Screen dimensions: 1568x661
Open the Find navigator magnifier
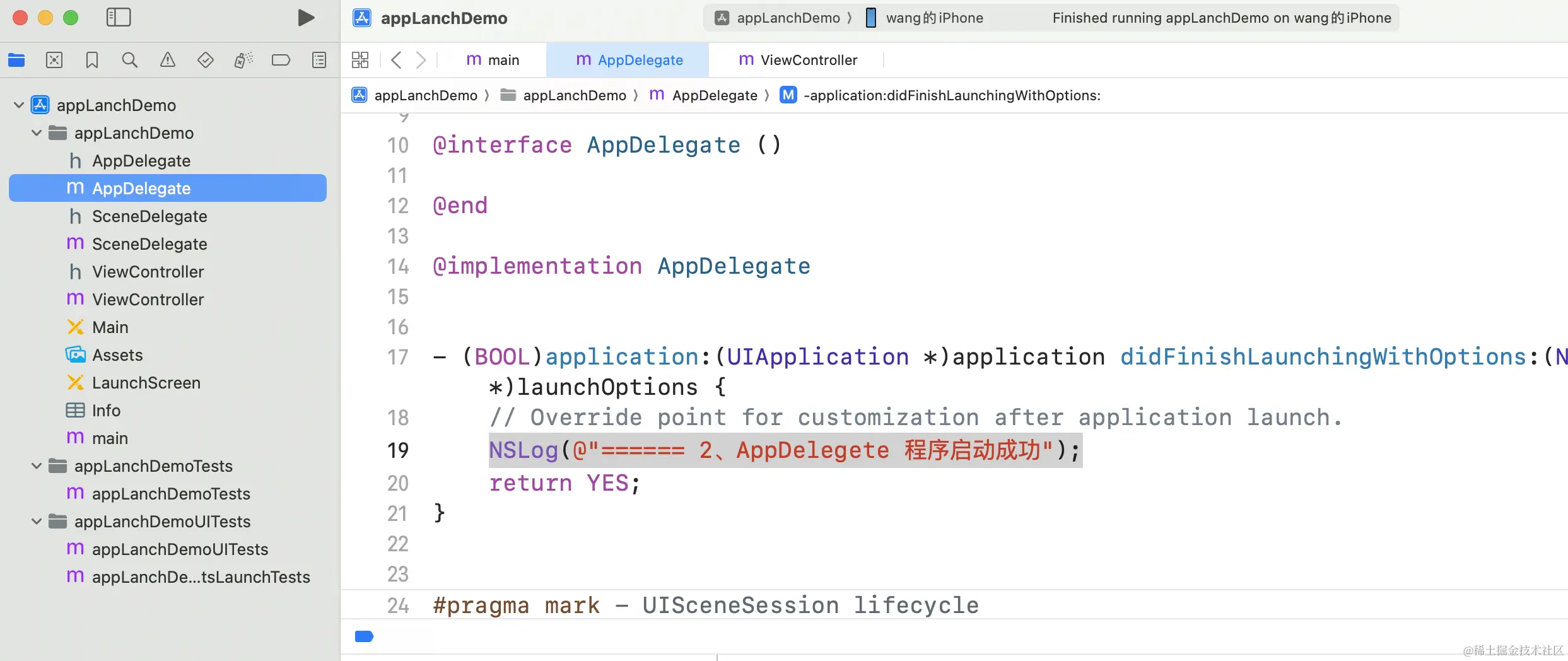click(x=130, y=60)
